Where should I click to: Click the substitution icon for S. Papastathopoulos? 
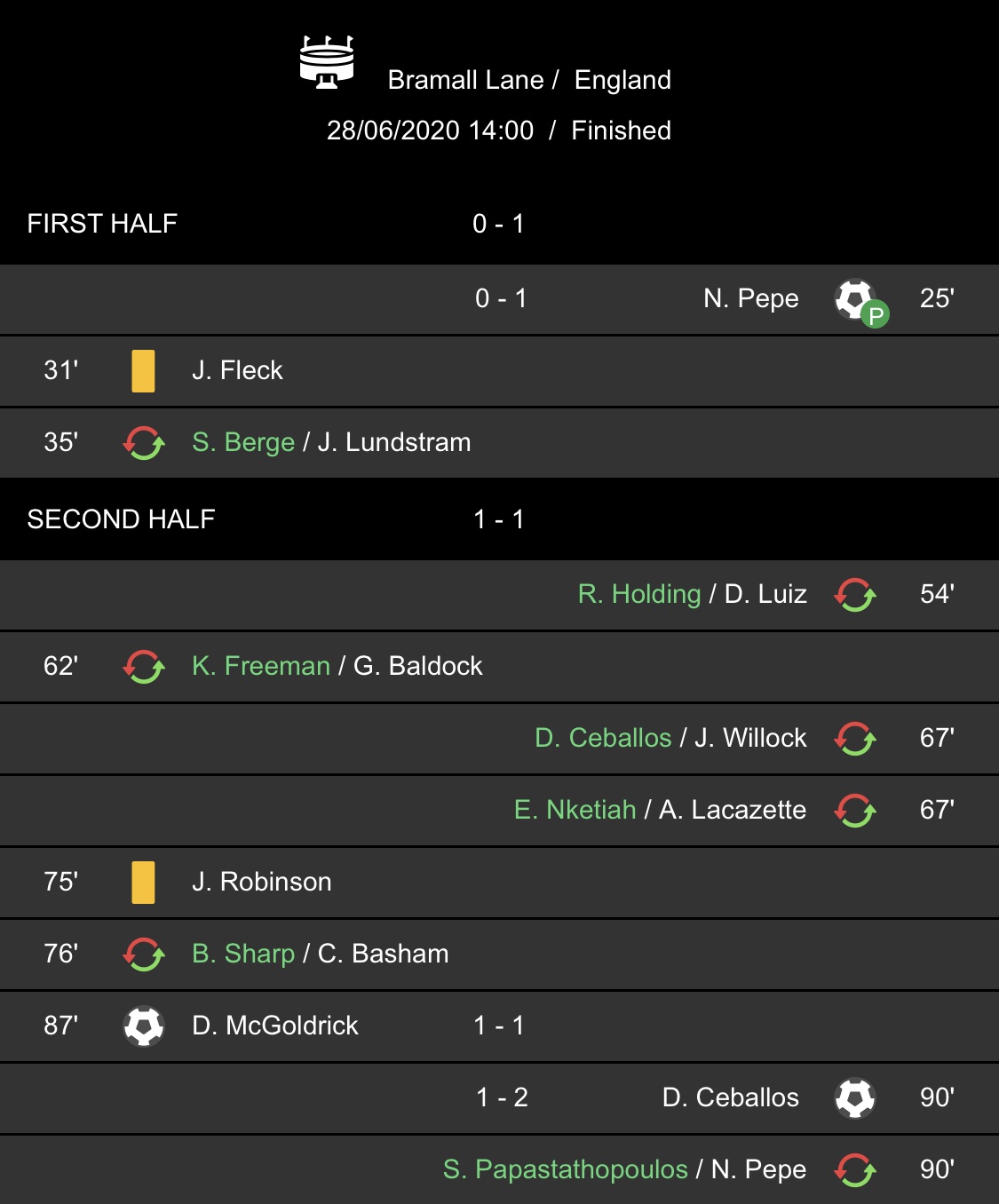point(855,1169)
